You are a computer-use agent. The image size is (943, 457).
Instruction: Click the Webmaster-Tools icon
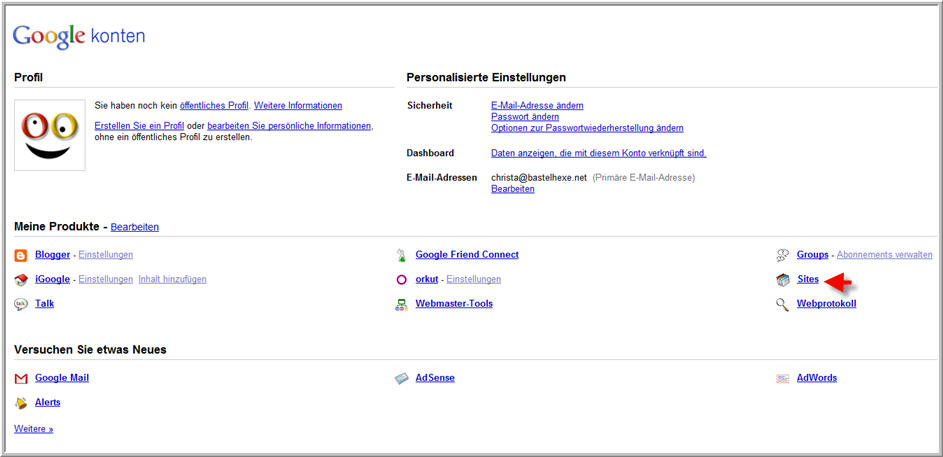[x=401, y=305]
